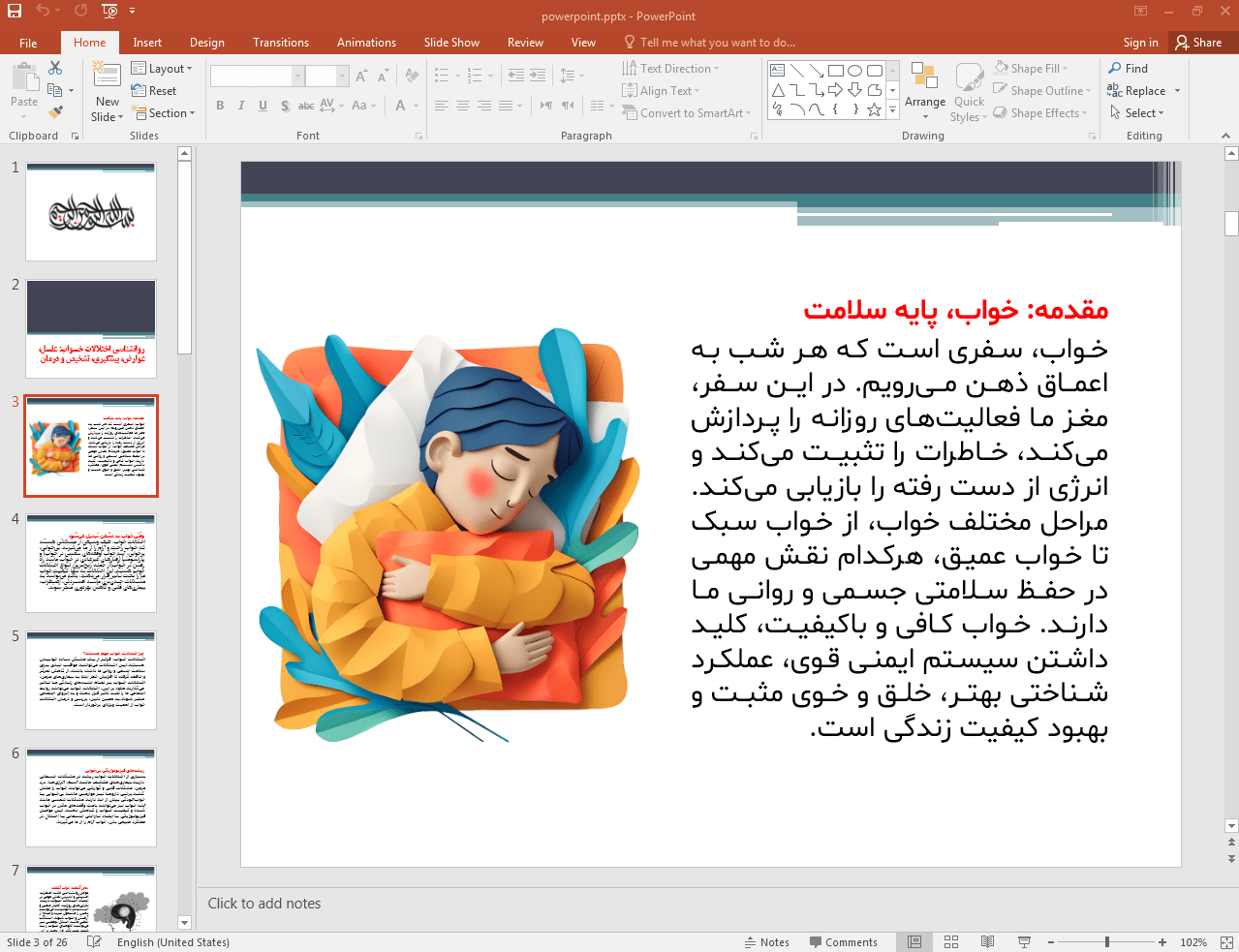
Task: Open the Shape Fill dropdown
Action: tap(1034, 69)
